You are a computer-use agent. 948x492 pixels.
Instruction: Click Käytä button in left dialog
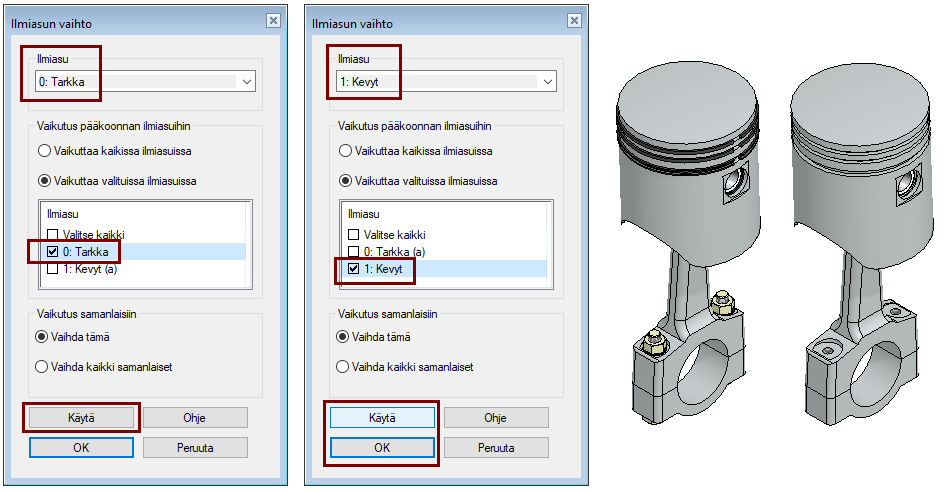click(x=81, y=418)
